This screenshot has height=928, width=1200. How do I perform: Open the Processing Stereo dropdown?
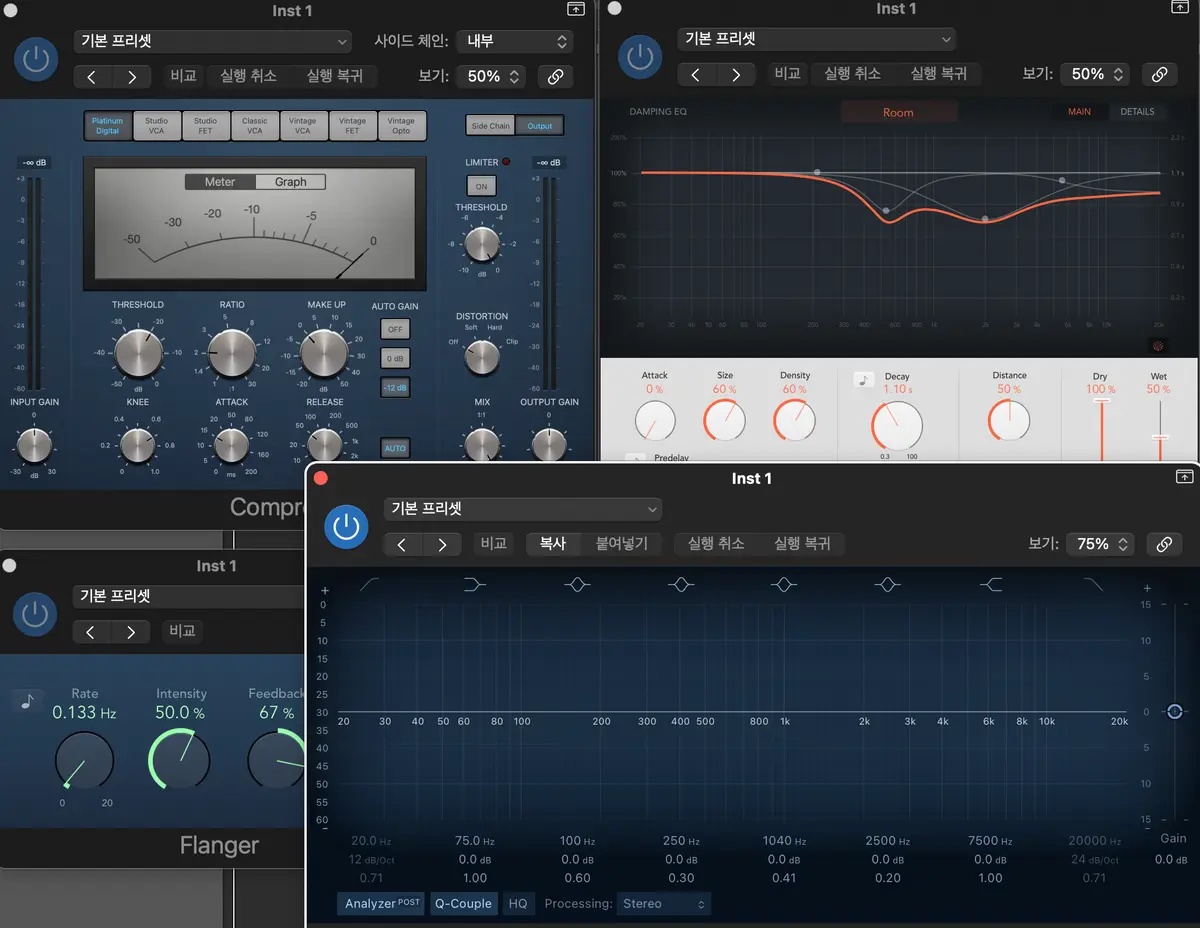point(664,903)
